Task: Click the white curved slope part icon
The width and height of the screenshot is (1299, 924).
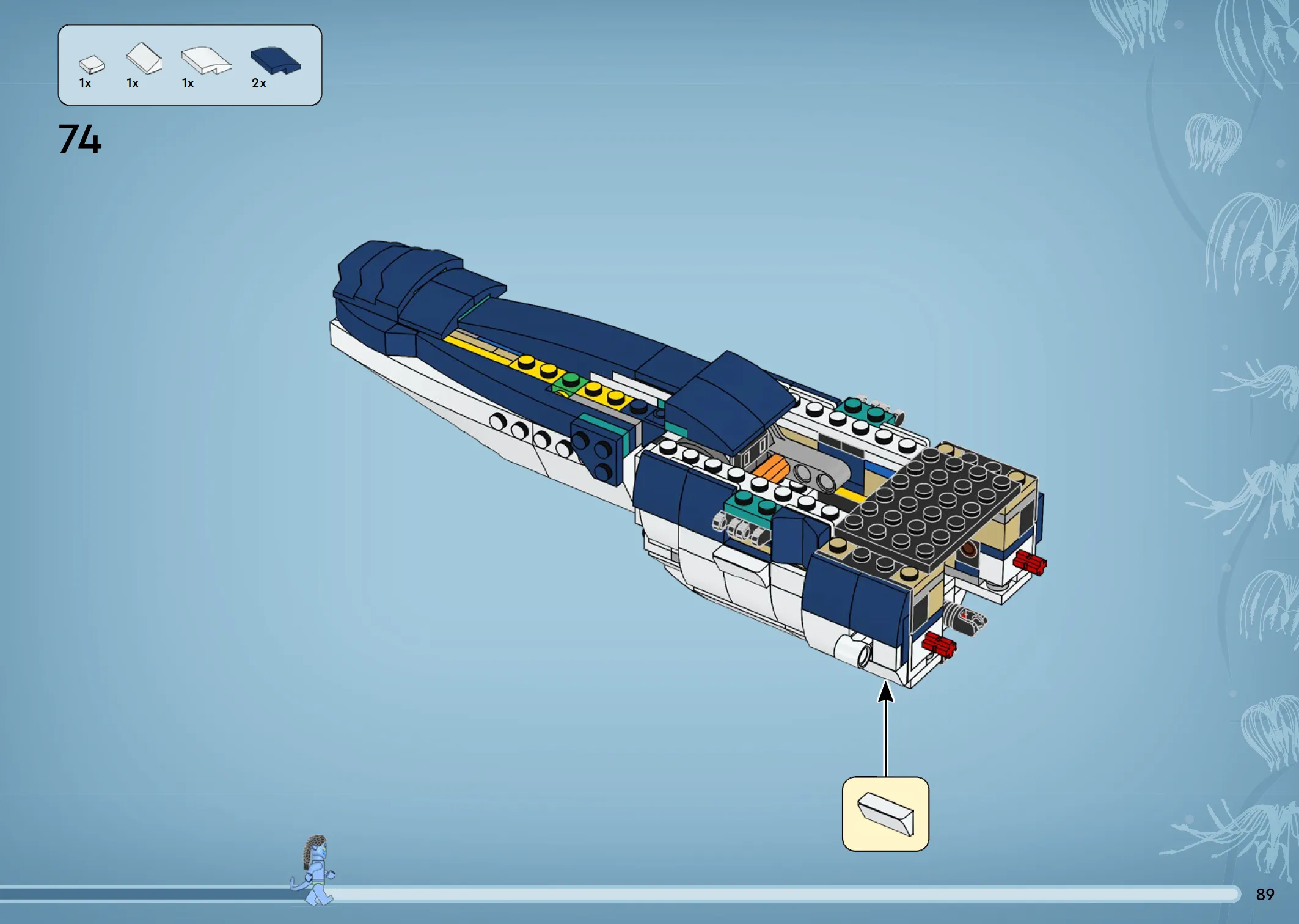Action: [x=207, y=61]
